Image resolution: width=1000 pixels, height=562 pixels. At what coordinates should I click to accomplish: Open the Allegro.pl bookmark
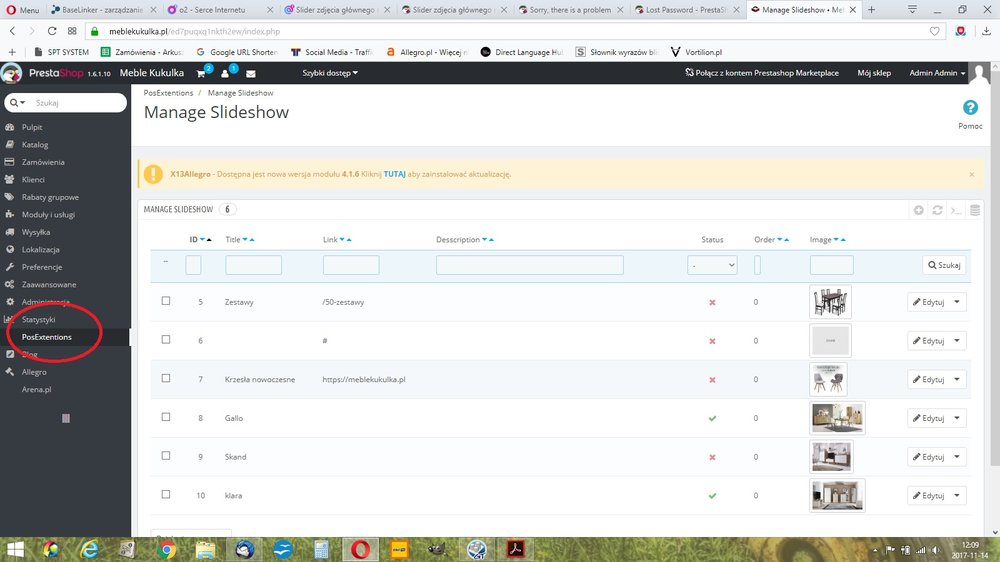pyautogui.click(x=427, y=52)
